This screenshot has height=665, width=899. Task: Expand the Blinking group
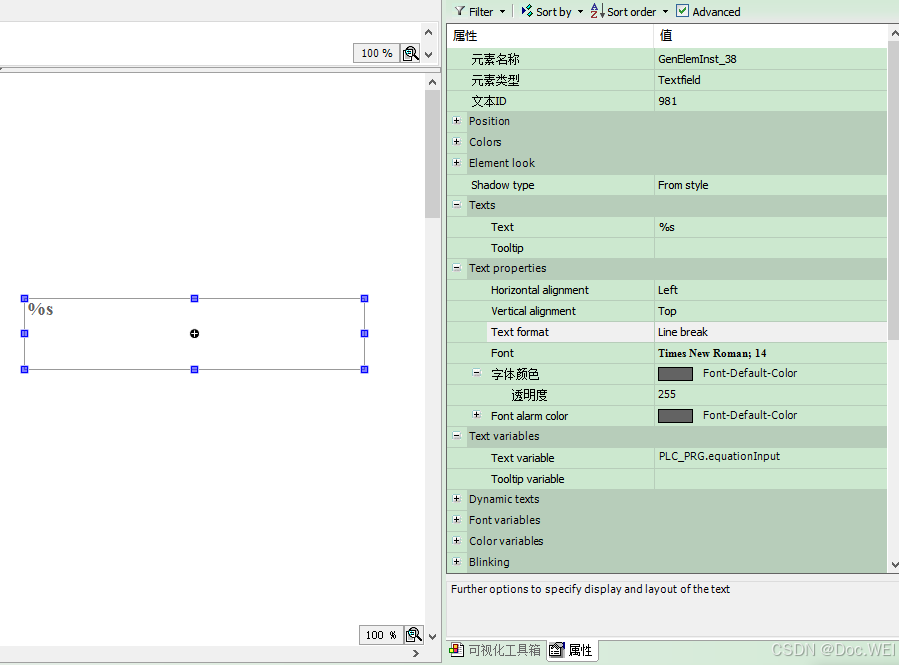pos(456,562)
